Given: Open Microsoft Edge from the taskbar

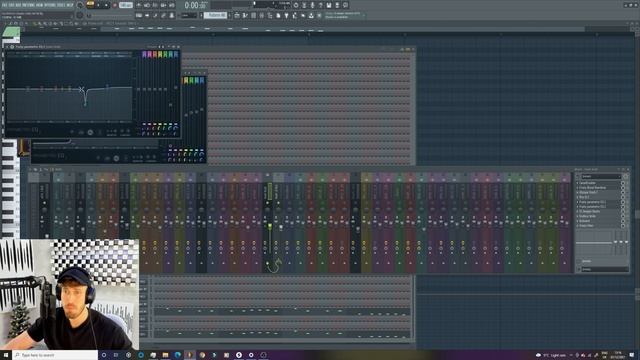Looking at the screenshot, I should [x=178, y=355].
